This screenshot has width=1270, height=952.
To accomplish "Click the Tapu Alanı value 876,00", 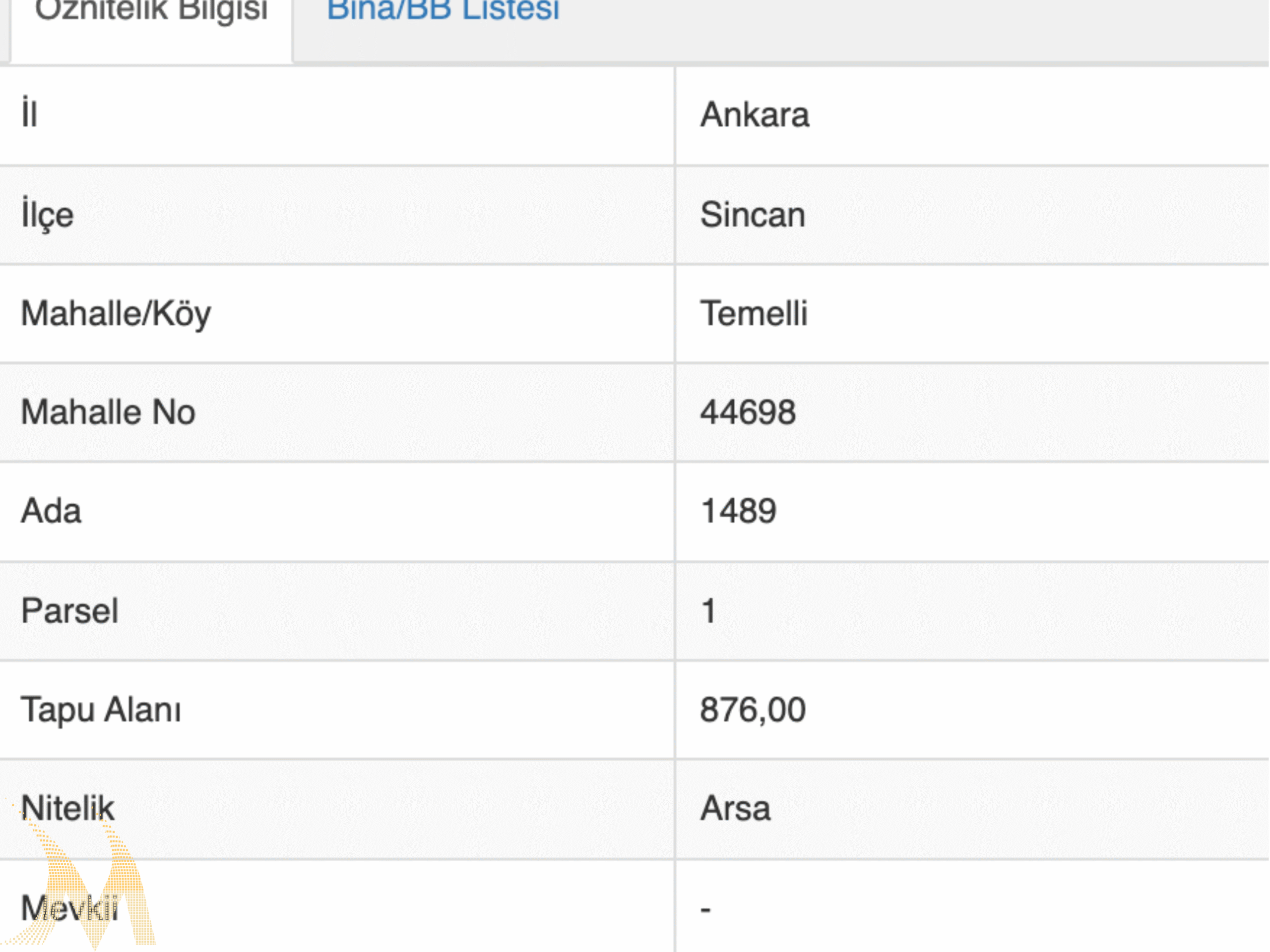I will point(753,710).
